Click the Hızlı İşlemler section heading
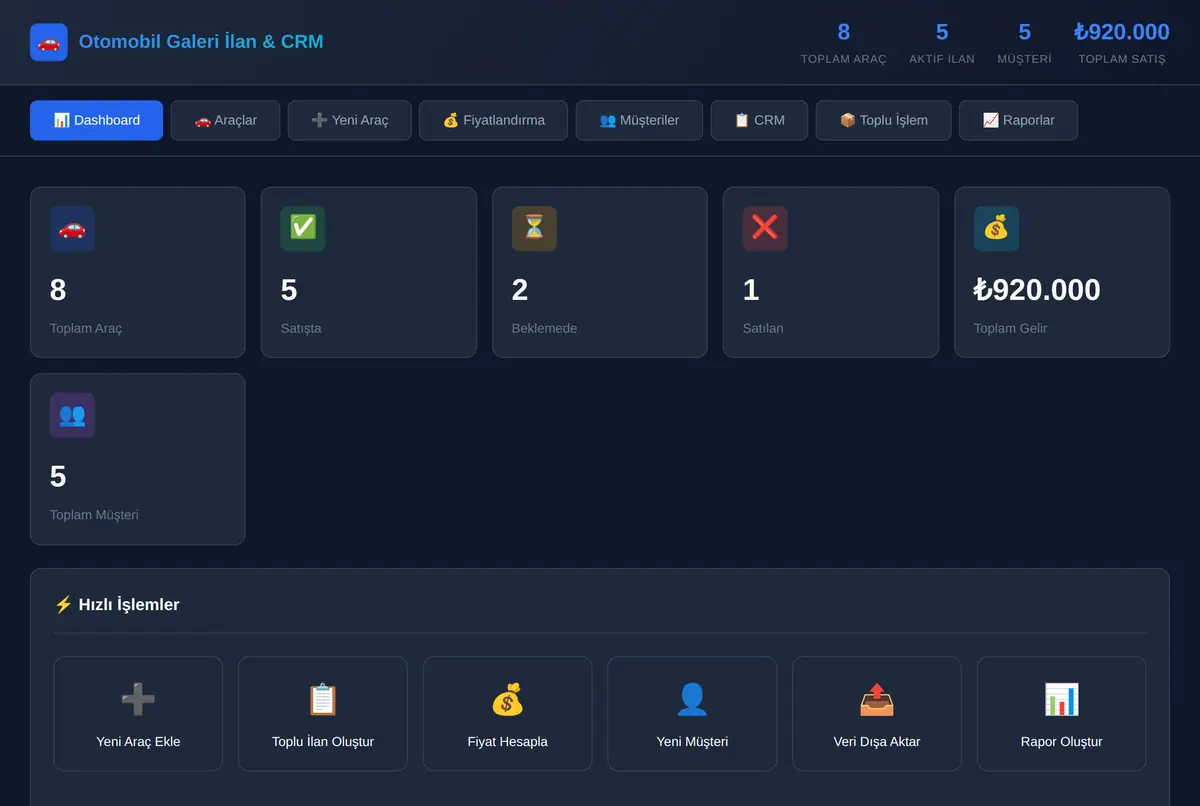 (117, 604)
